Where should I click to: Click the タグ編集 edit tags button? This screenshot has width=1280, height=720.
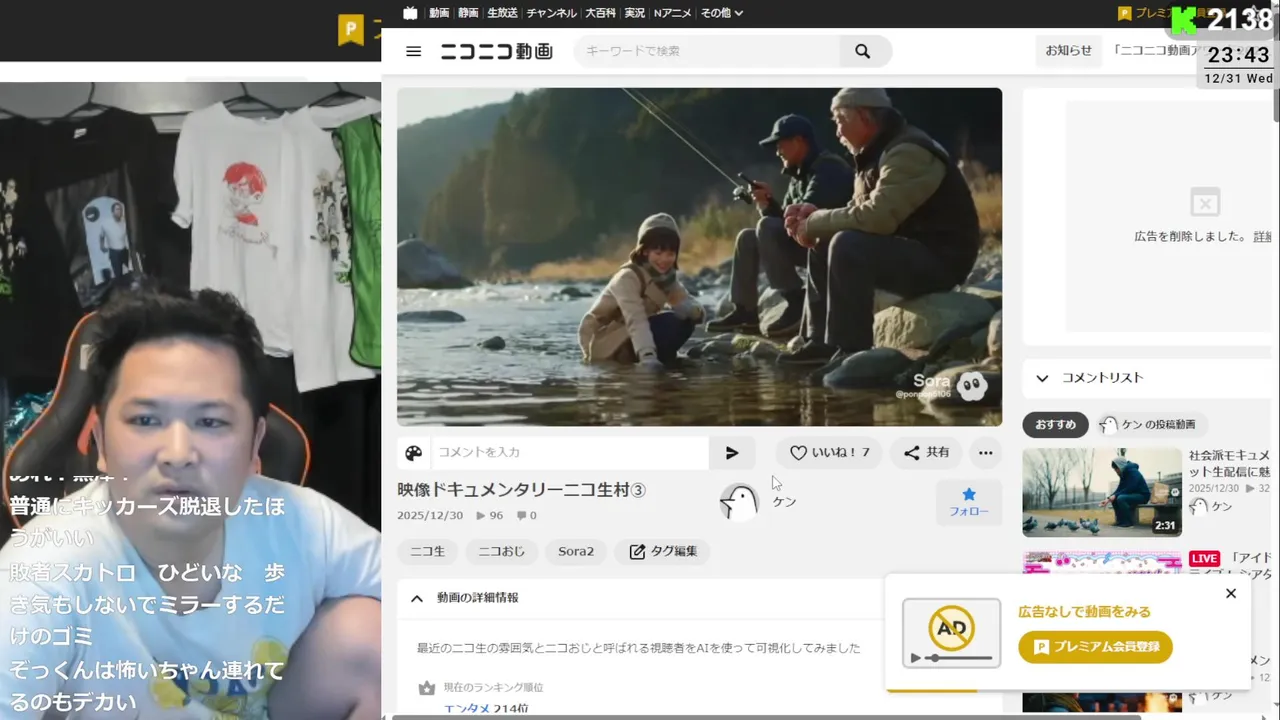click(662, 552)
